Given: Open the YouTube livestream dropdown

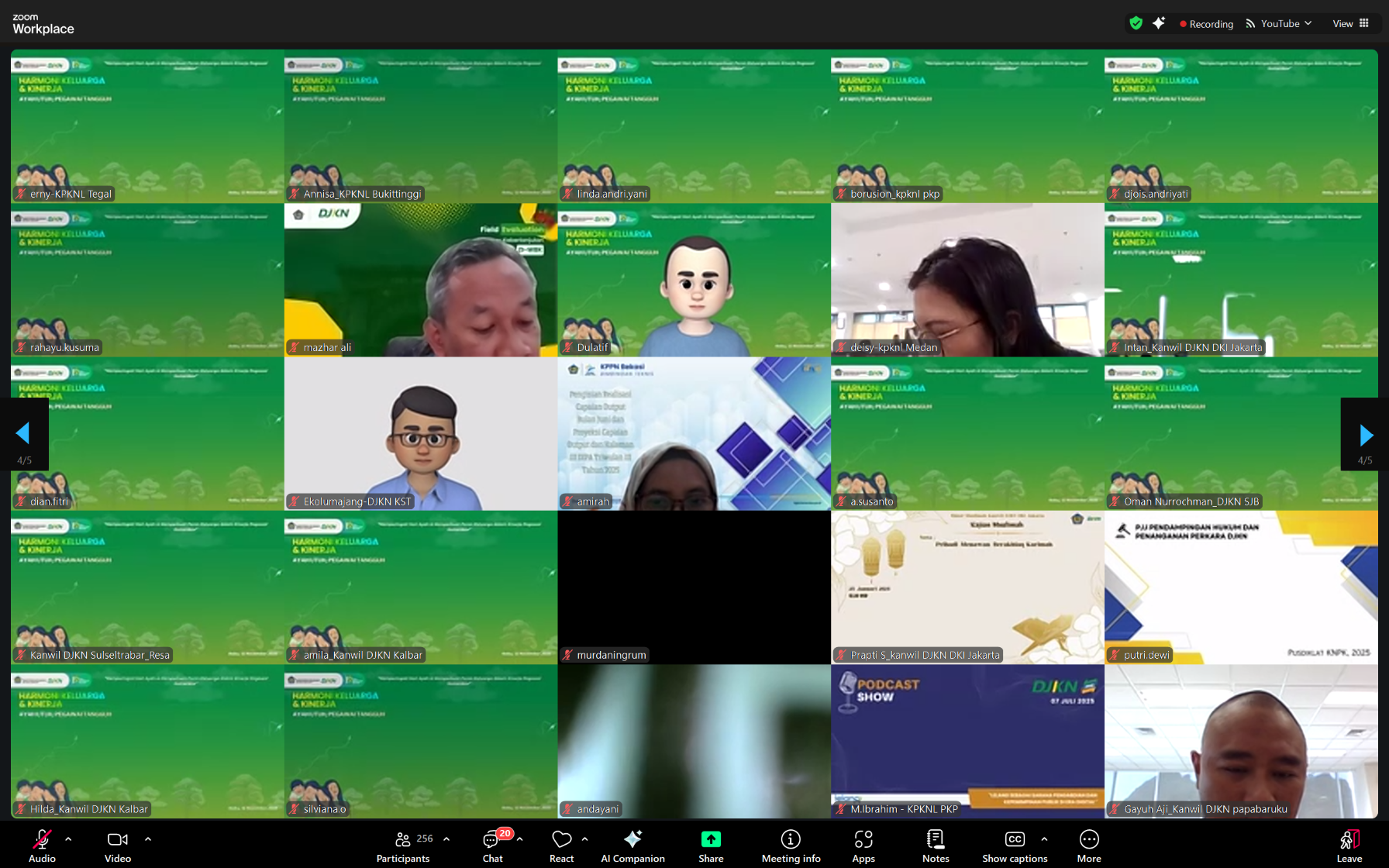Looking at the screenshot, I should 1280,24.
